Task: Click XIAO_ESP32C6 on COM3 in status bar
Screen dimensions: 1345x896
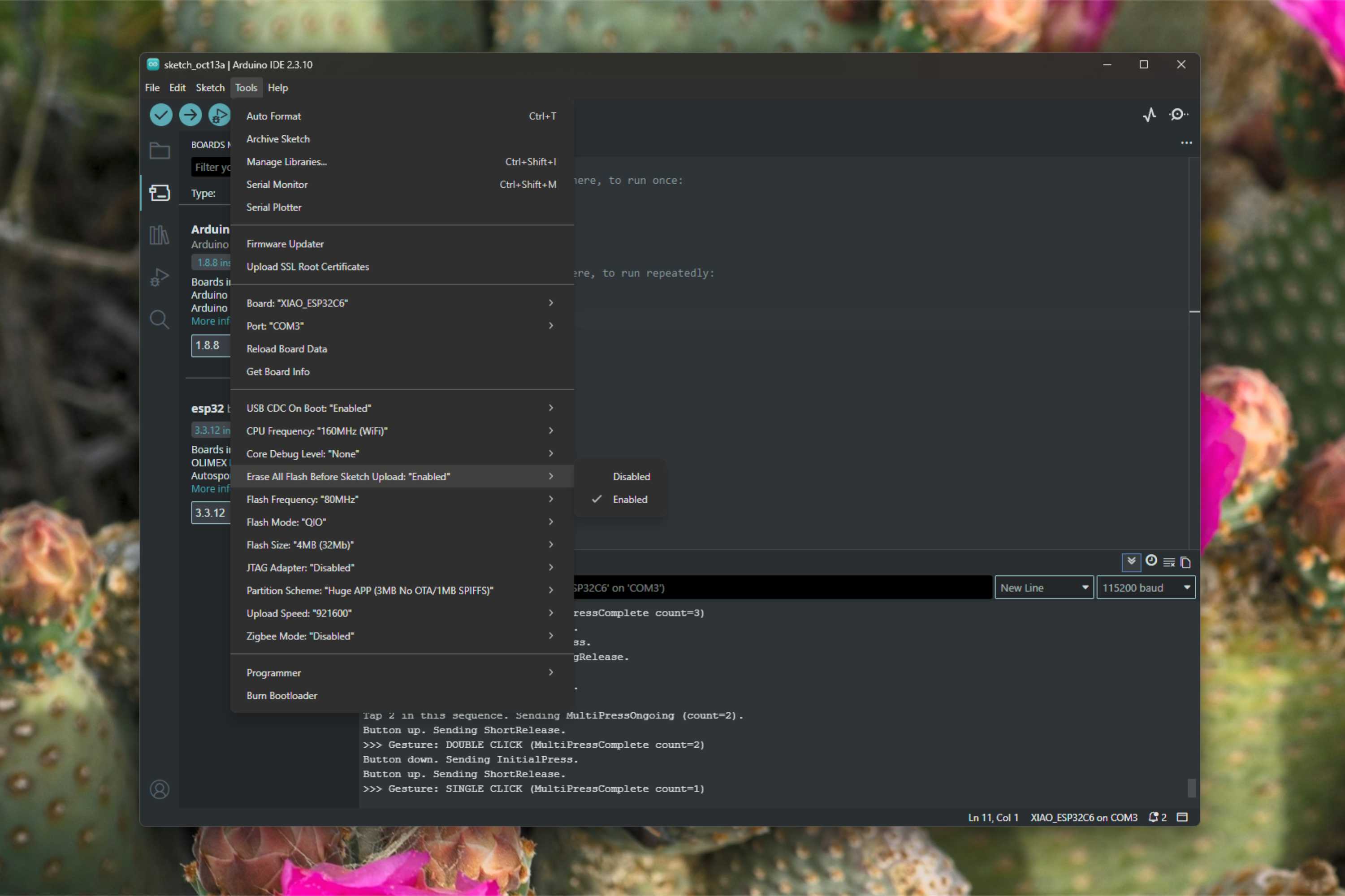Action: click(x=1083, y=817)
